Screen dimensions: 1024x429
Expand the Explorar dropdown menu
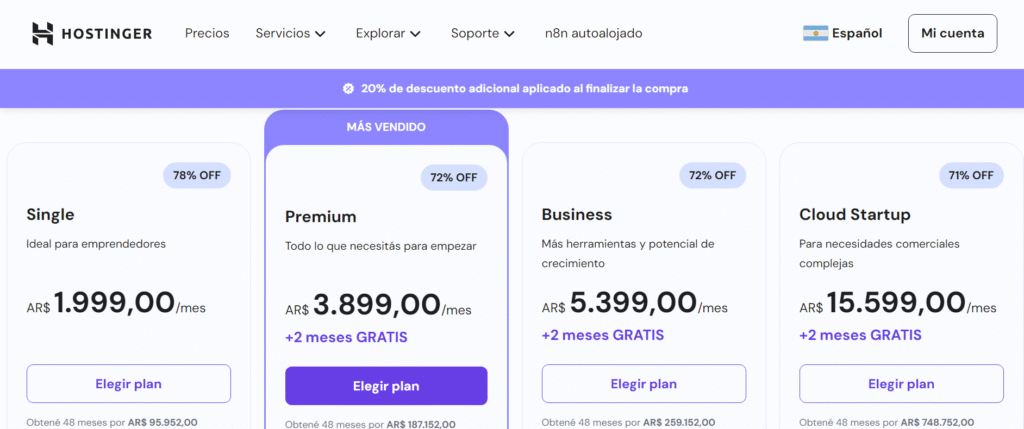(388, 33)
